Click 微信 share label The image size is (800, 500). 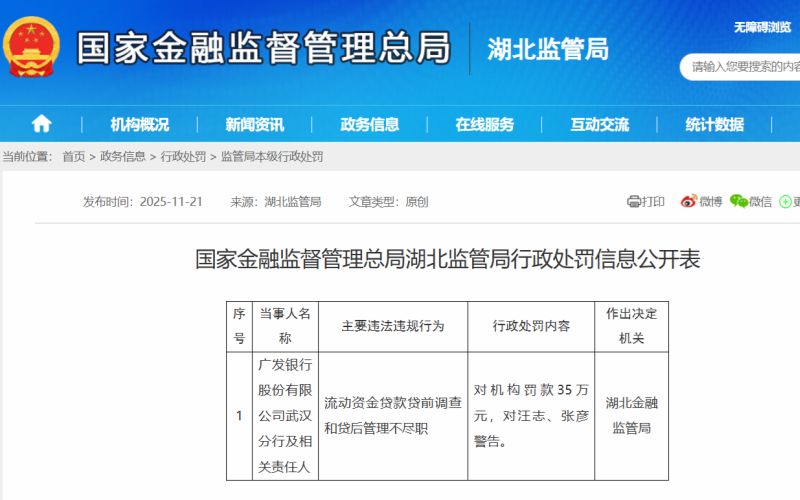coord(760,202)
